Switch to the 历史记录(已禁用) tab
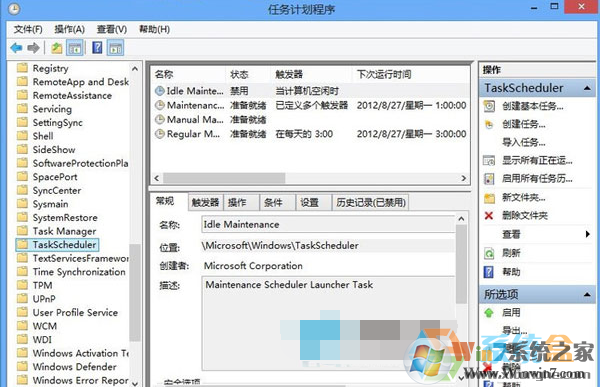 click(371, 202)
